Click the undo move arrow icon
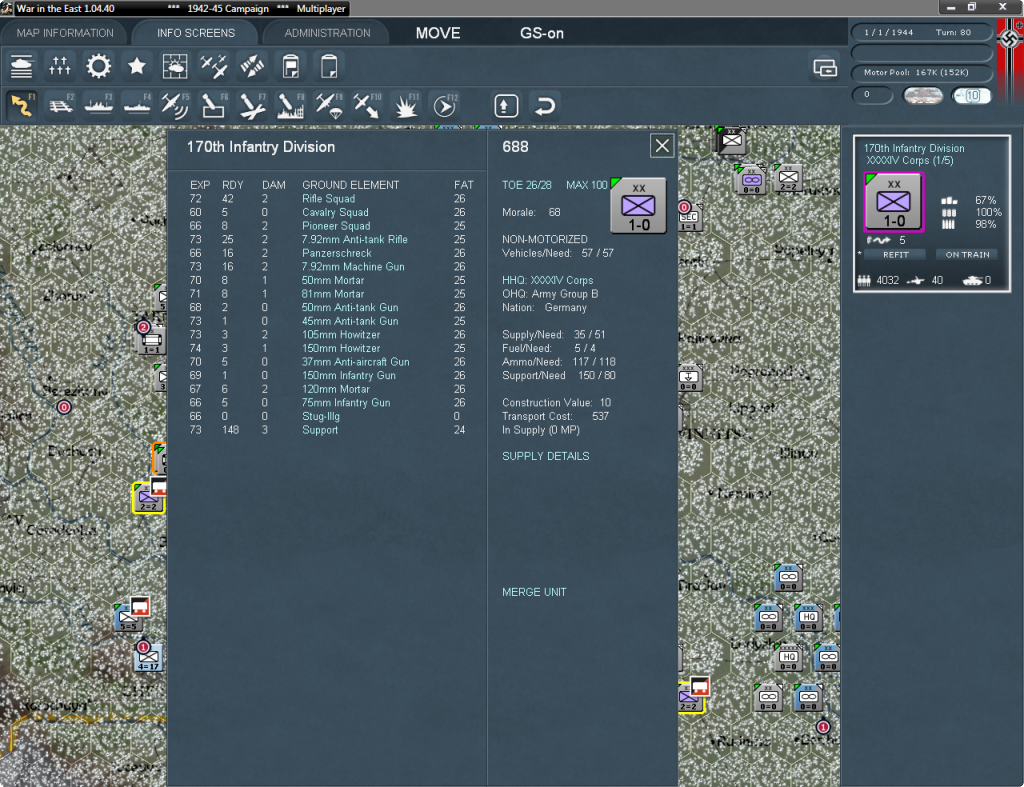 545,106
